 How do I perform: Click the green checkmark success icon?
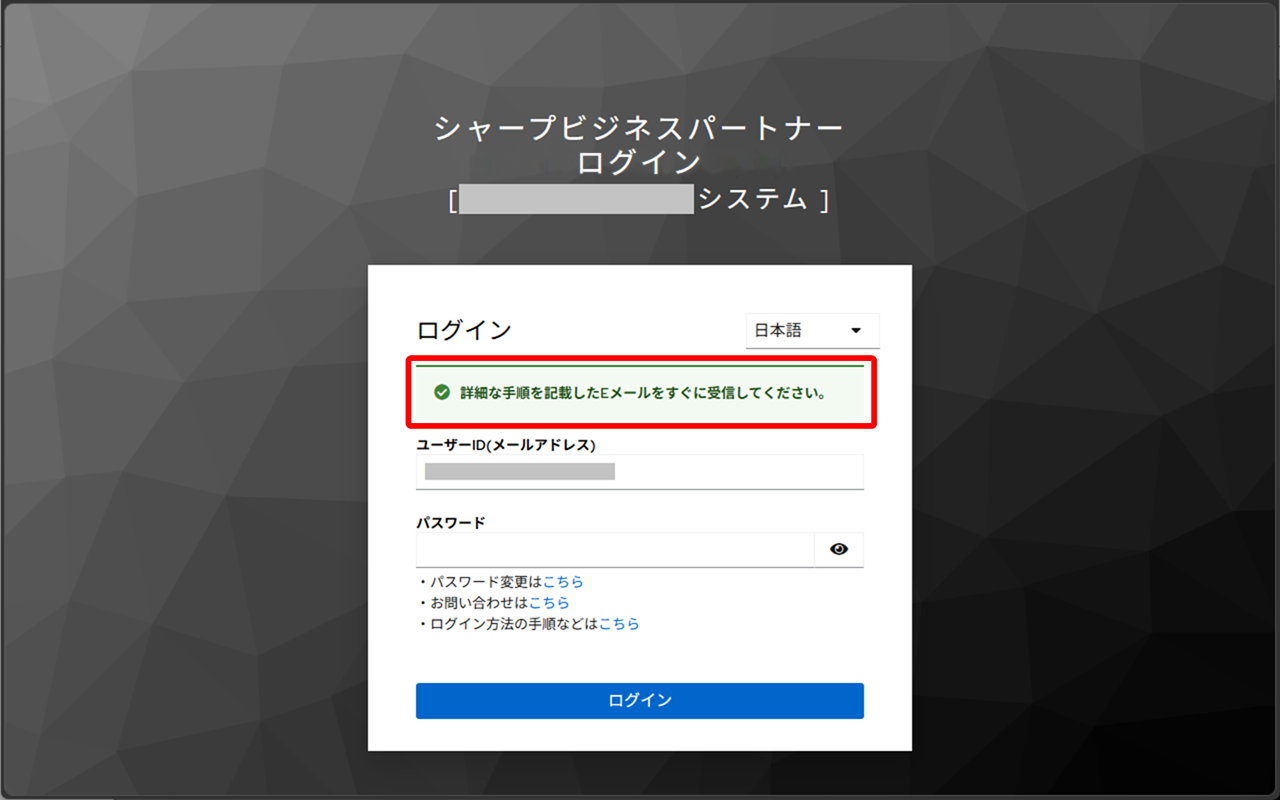click(x=442, y=393)
